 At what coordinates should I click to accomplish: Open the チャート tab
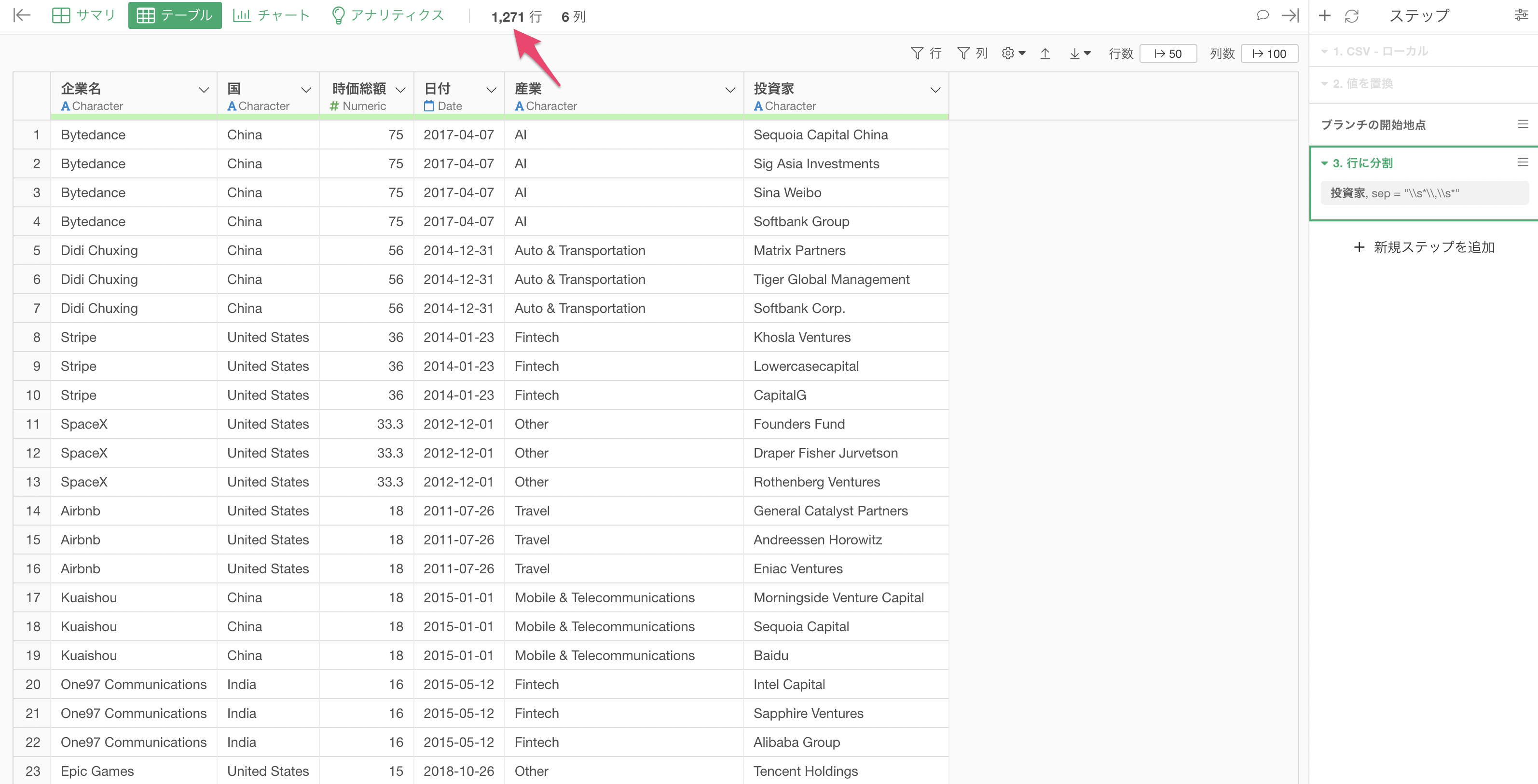[272, 15]
